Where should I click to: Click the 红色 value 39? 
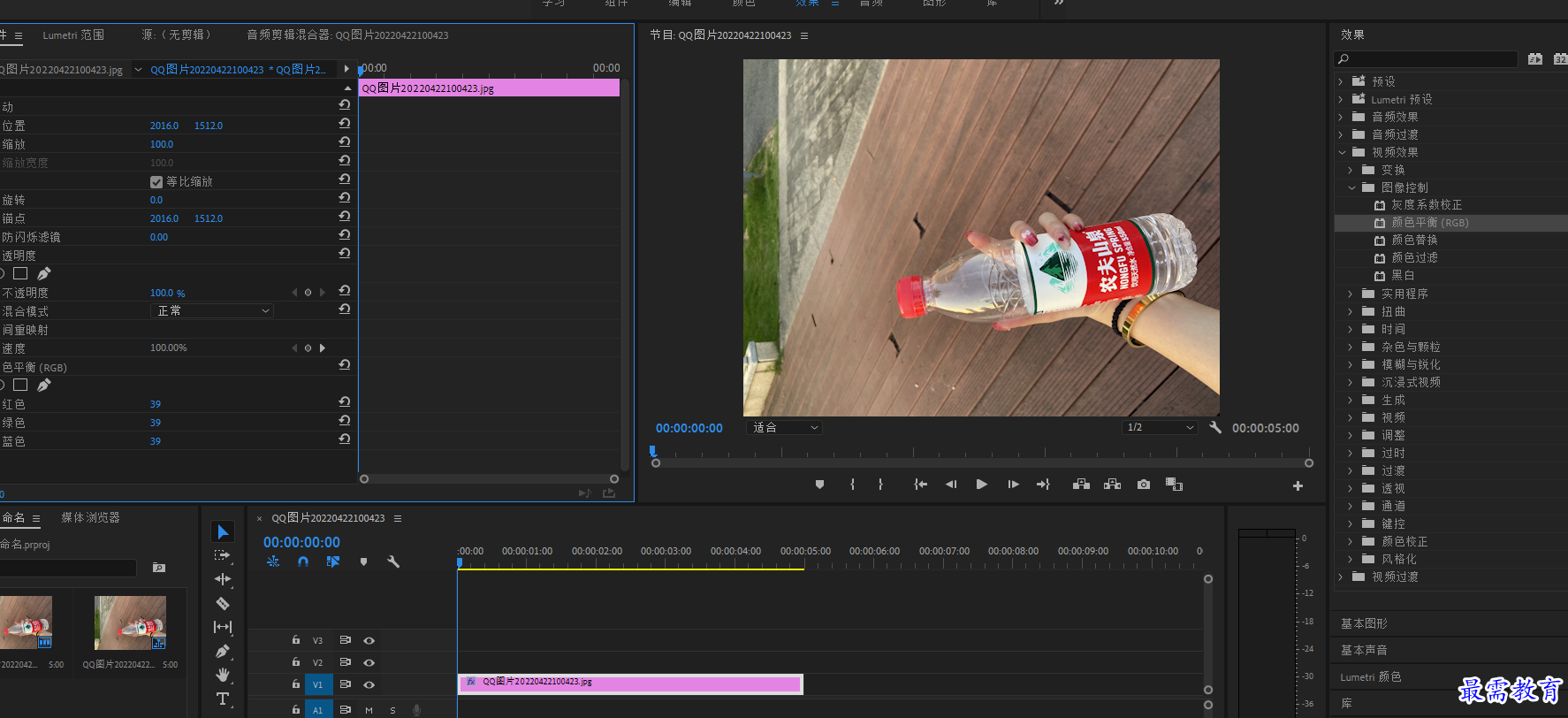(156, 404)
